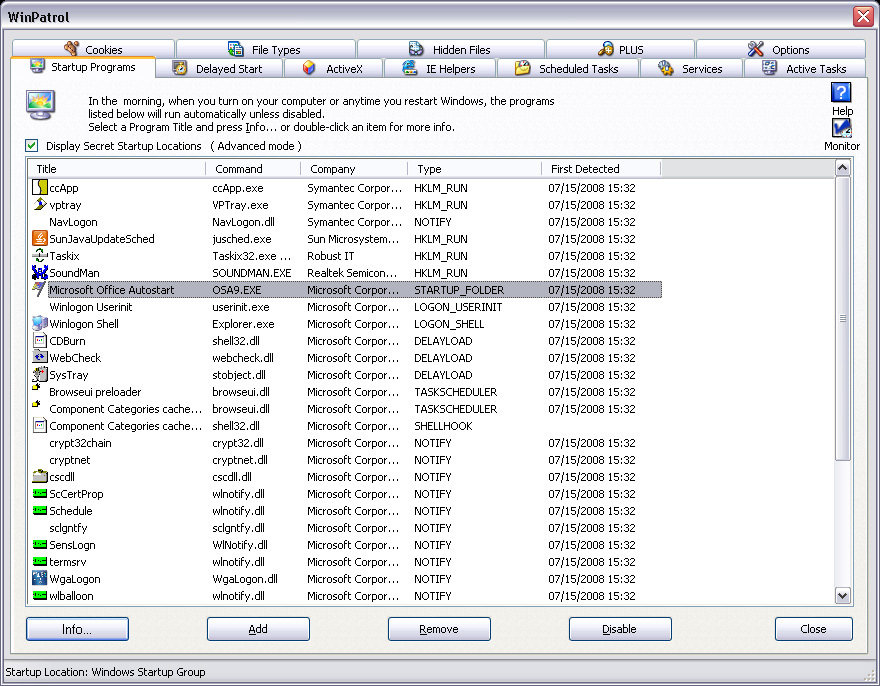Click the vertical scrollbar thumb
Image resolution: width=880 pixels, height=686 pixels.
coord(842,318)
